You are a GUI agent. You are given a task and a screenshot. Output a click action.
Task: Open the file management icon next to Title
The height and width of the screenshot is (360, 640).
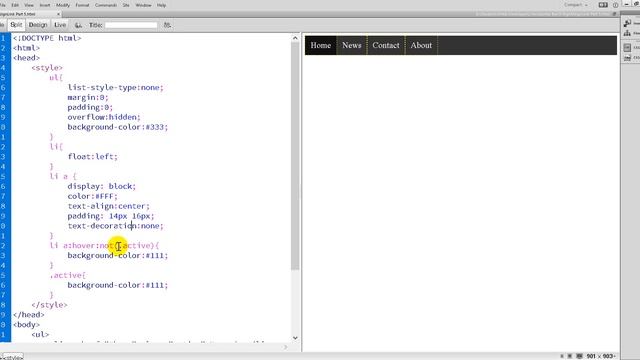[x=167, y=25]
